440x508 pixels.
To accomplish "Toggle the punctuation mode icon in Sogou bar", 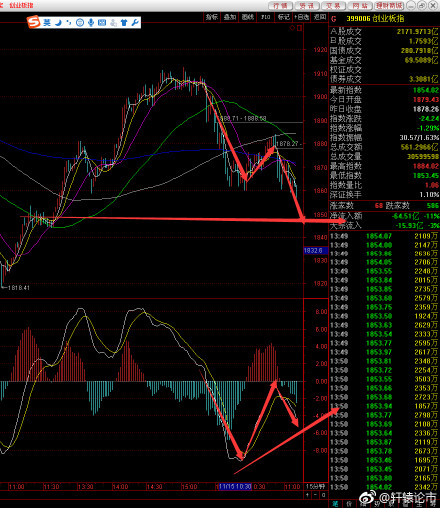I will [x=69, y=22].
